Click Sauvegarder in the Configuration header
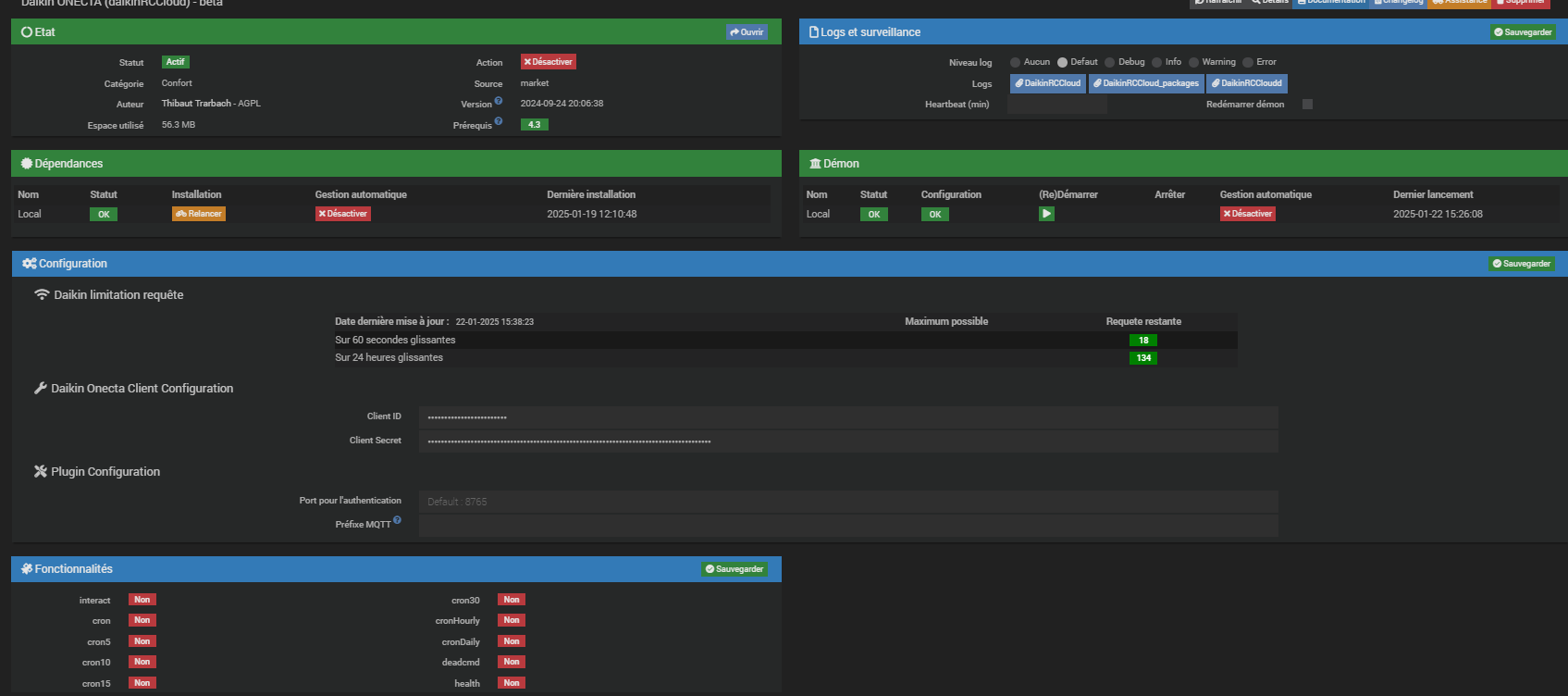The width and height of the screenshot is (1568, 696). click(x=1521, y=264)
